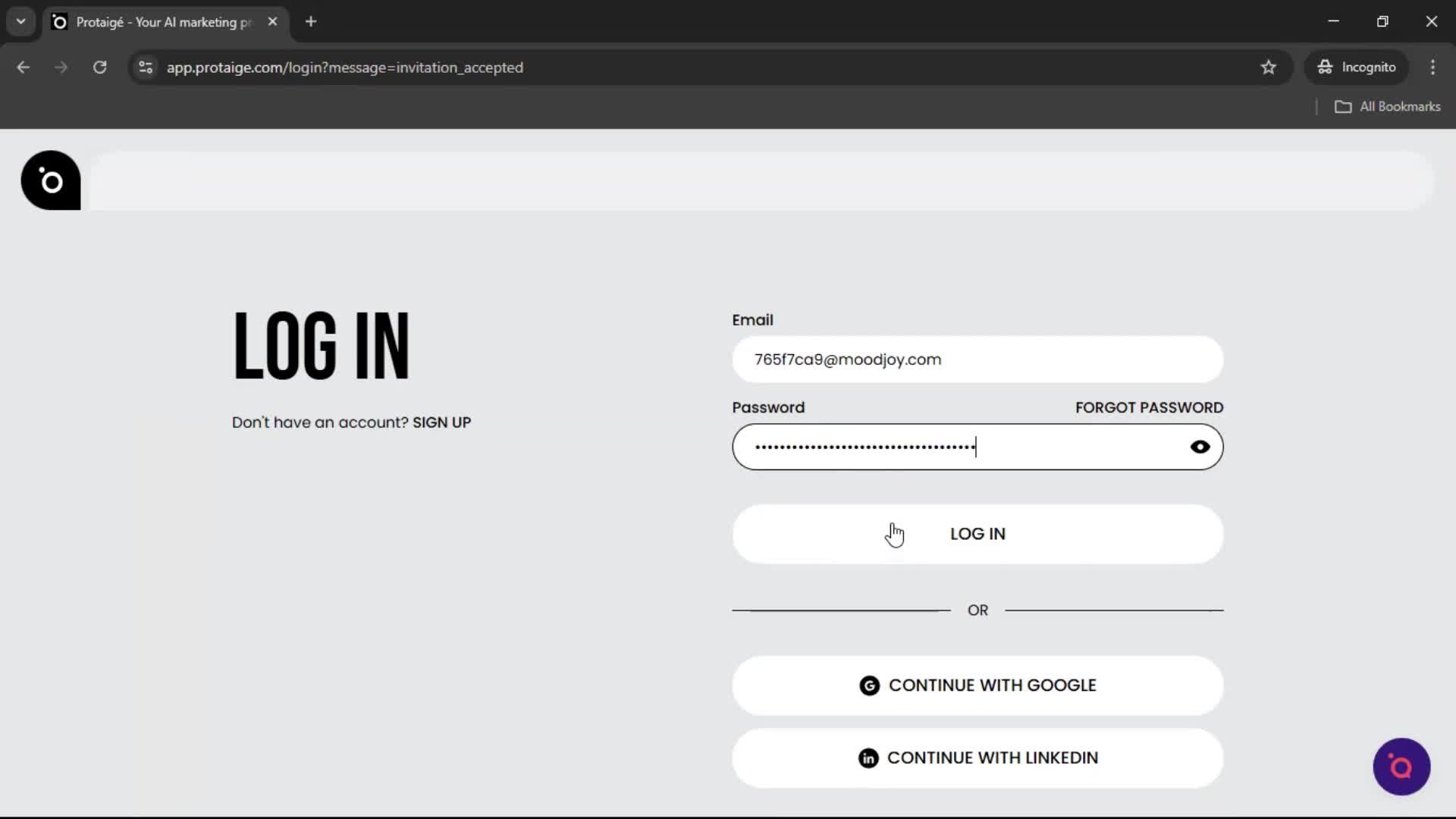The height and width of the screenshot is (819, 1456).
Task: Open the FORGOT PASSWORD link
Action: tap(1148, 407)
